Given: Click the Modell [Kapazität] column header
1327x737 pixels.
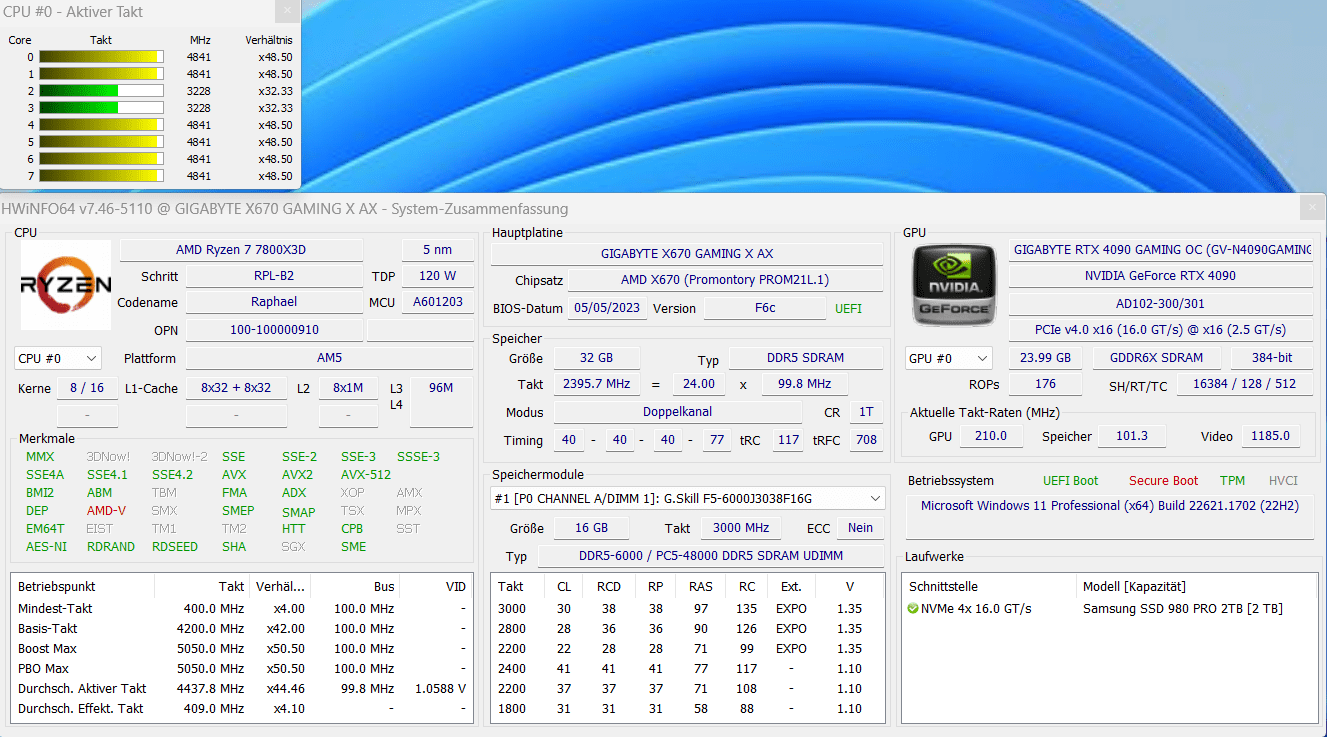Looking at the screenshot, I should tap(1134, 587).
